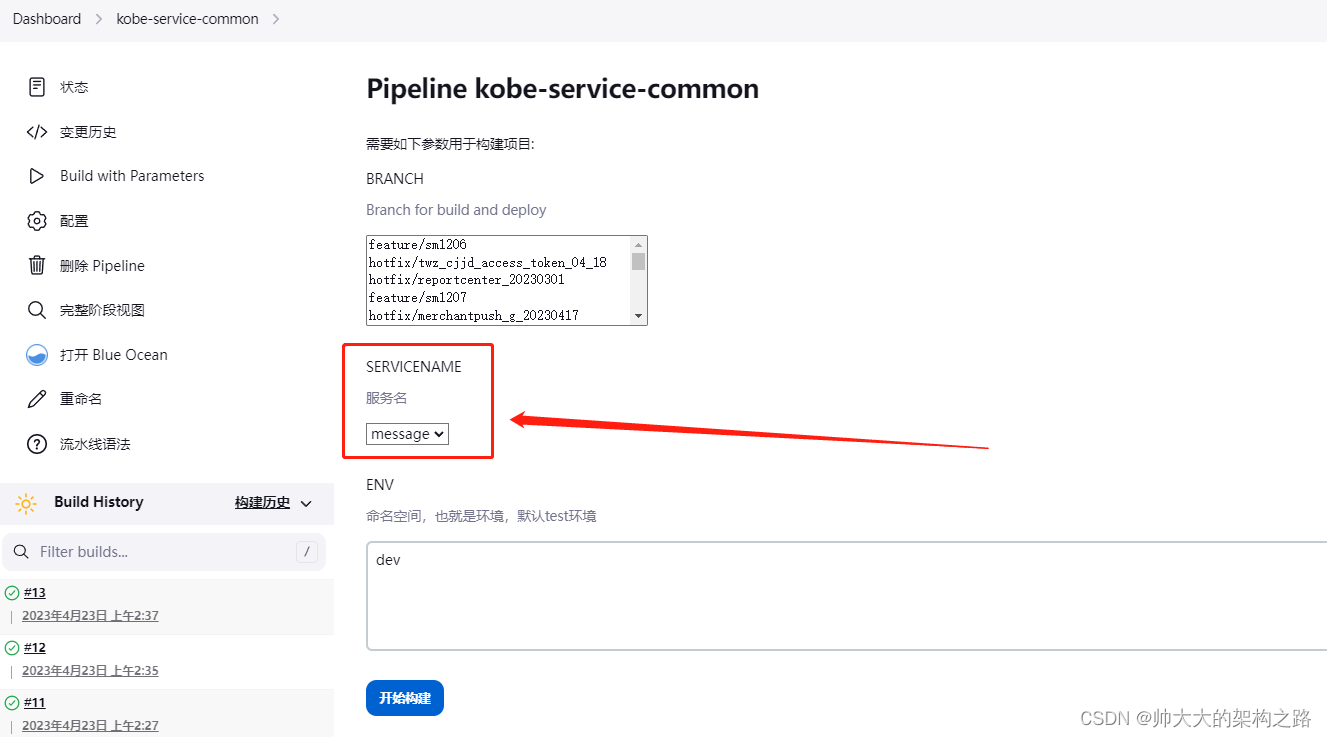Screen dimensions: 1327x737
Task: Click the Pipeline kobe-service-common heading
Action: pos(562,89)
